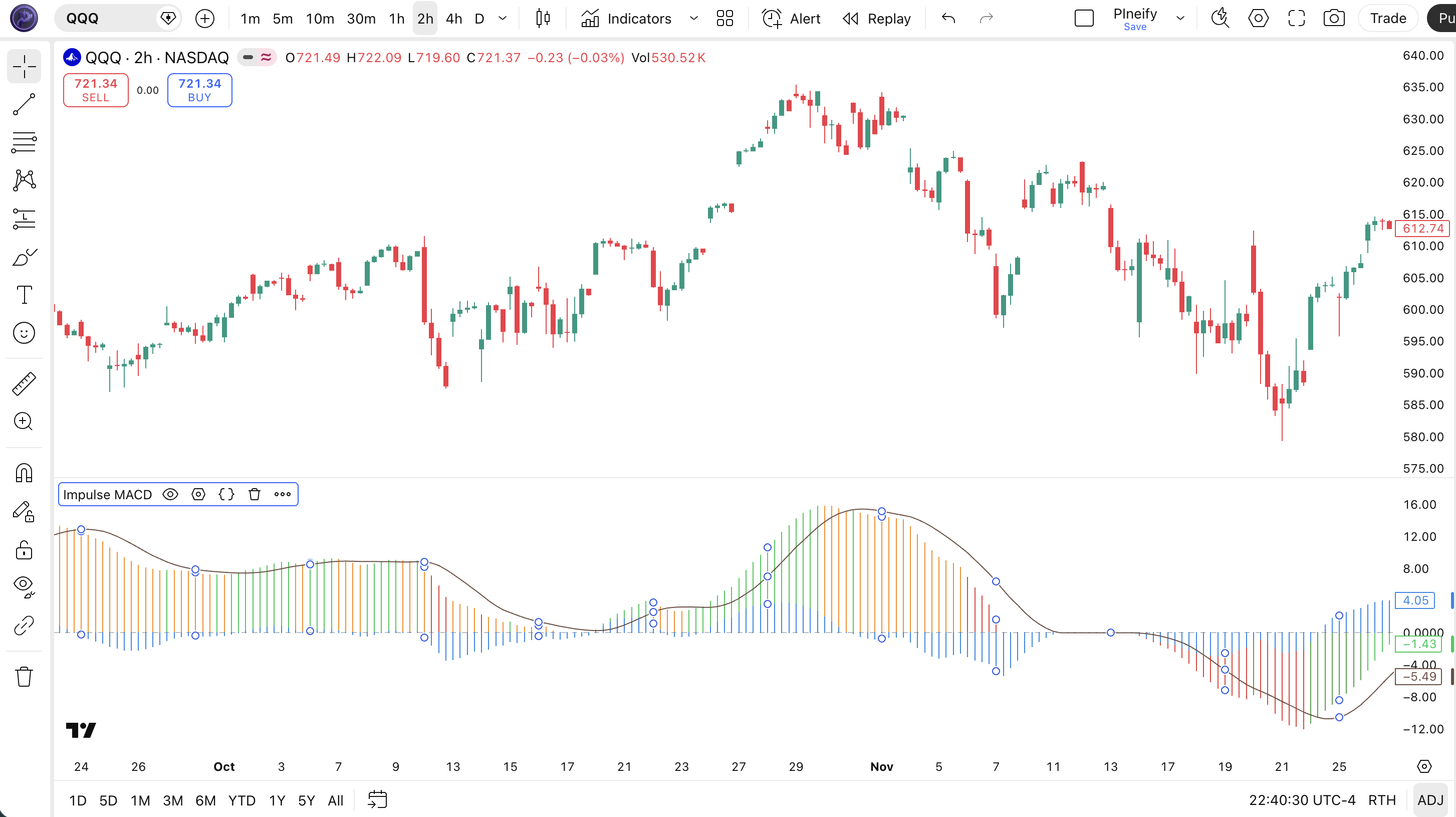Open Impulse MACD more options menu
The height and width of the screenshot is (817, 1456).
click(x=283, y=495)
